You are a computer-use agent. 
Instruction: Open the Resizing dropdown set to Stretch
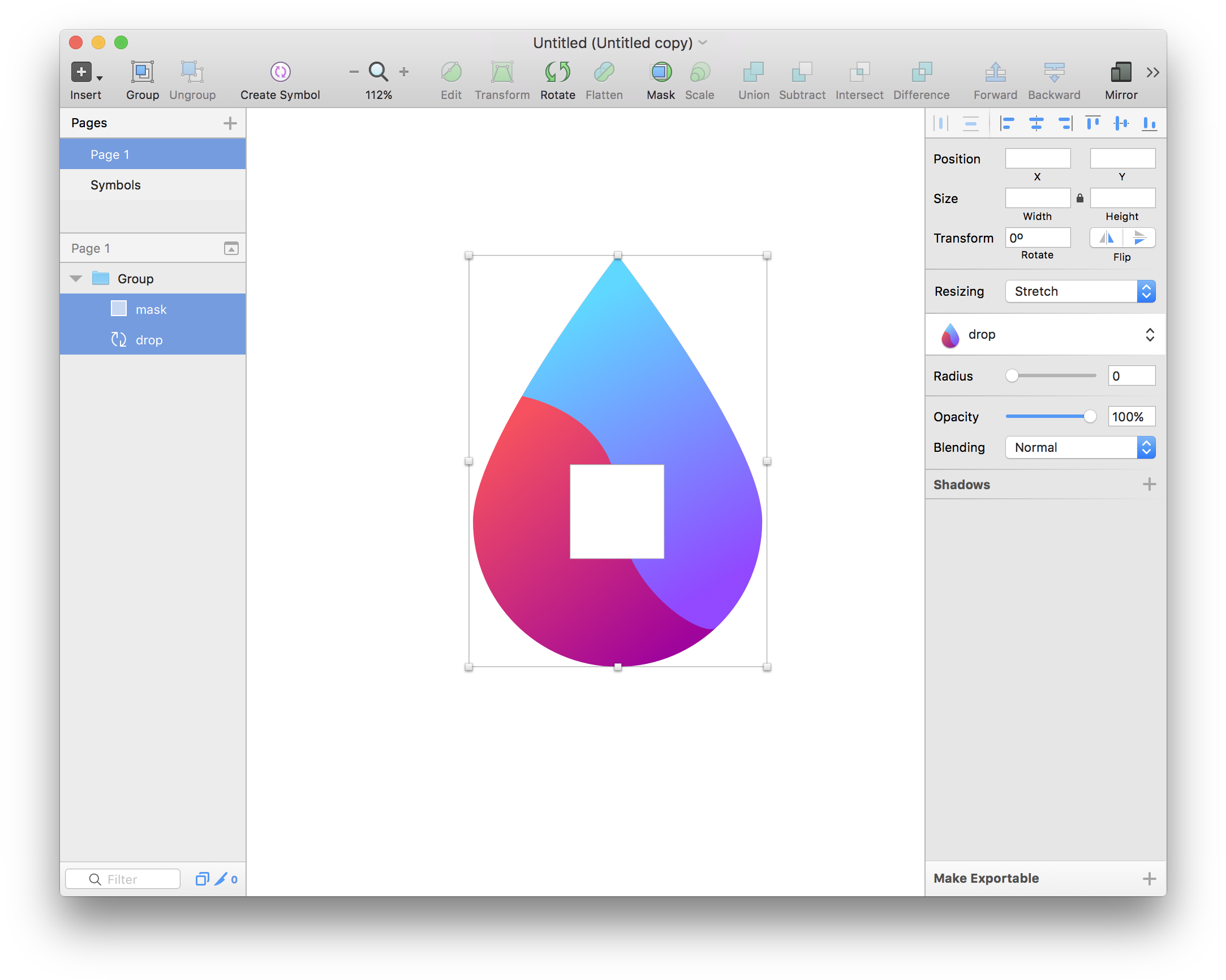coord(1079,291)
